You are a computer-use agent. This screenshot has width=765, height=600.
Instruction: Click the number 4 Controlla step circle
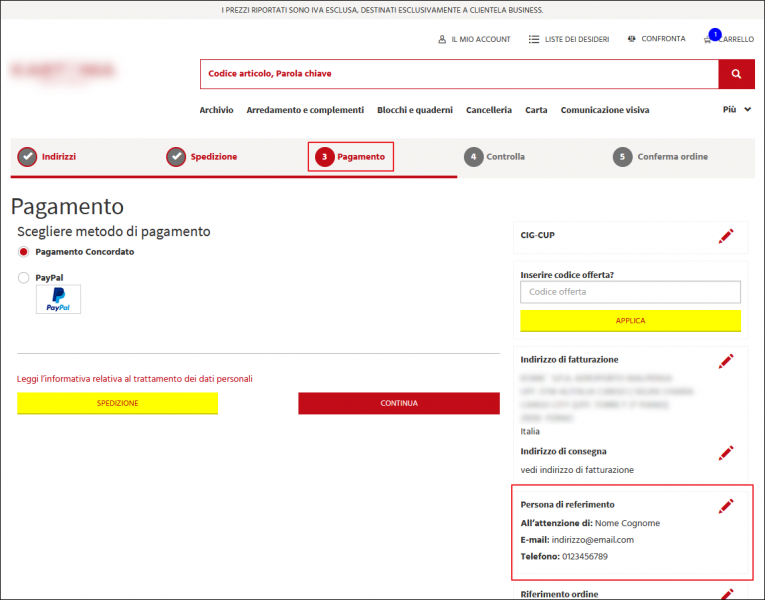473,157
